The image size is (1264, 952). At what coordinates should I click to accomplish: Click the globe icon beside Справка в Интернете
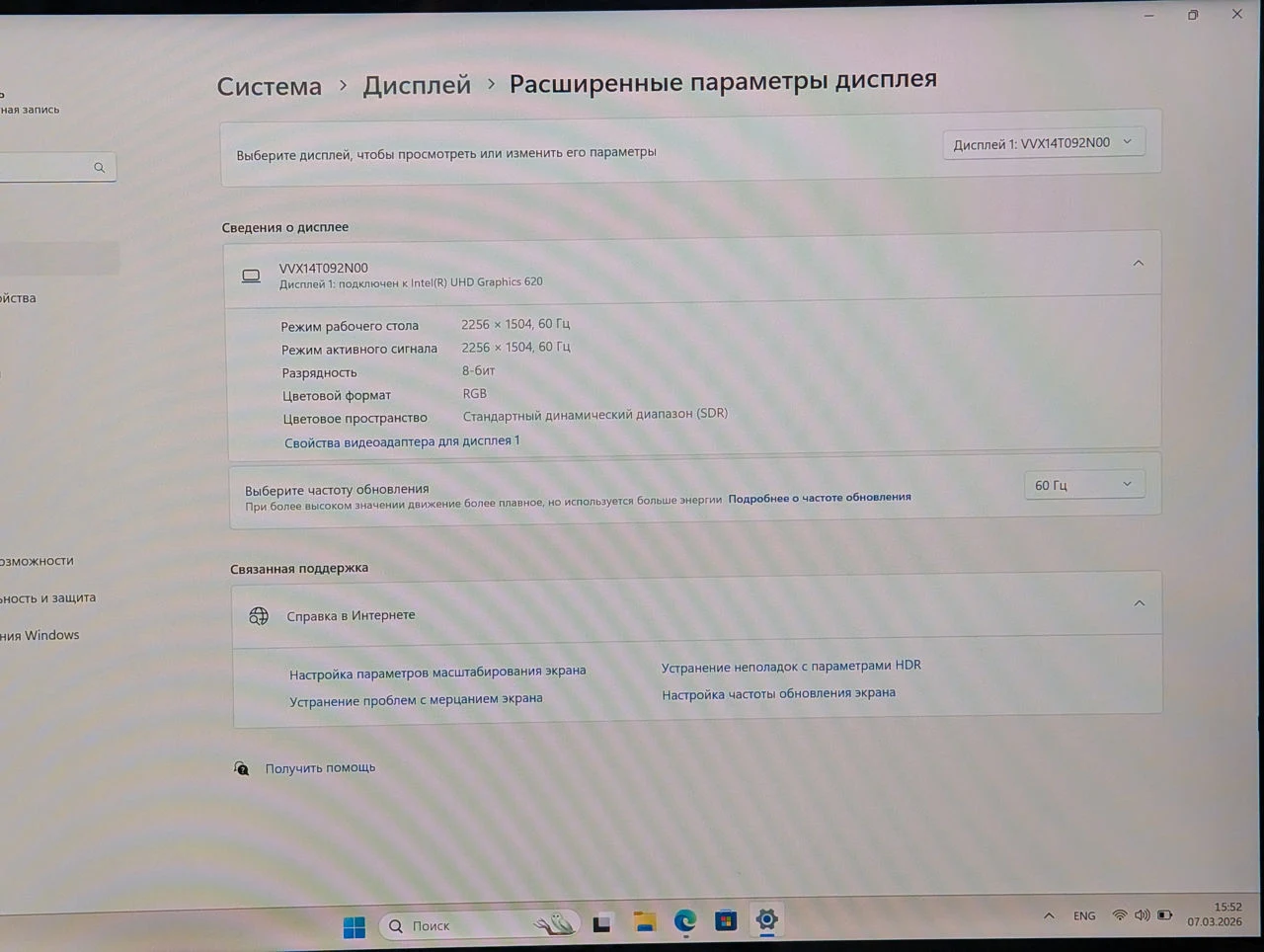259,616
